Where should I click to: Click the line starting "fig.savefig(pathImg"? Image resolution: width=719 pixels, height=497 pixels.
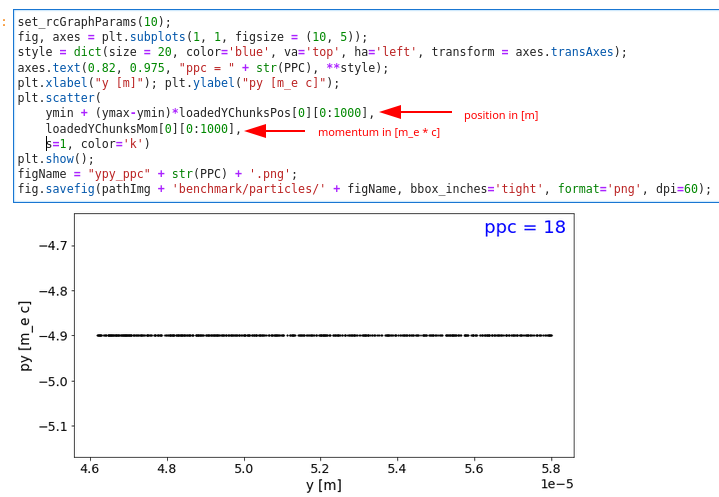pos(364,189)
